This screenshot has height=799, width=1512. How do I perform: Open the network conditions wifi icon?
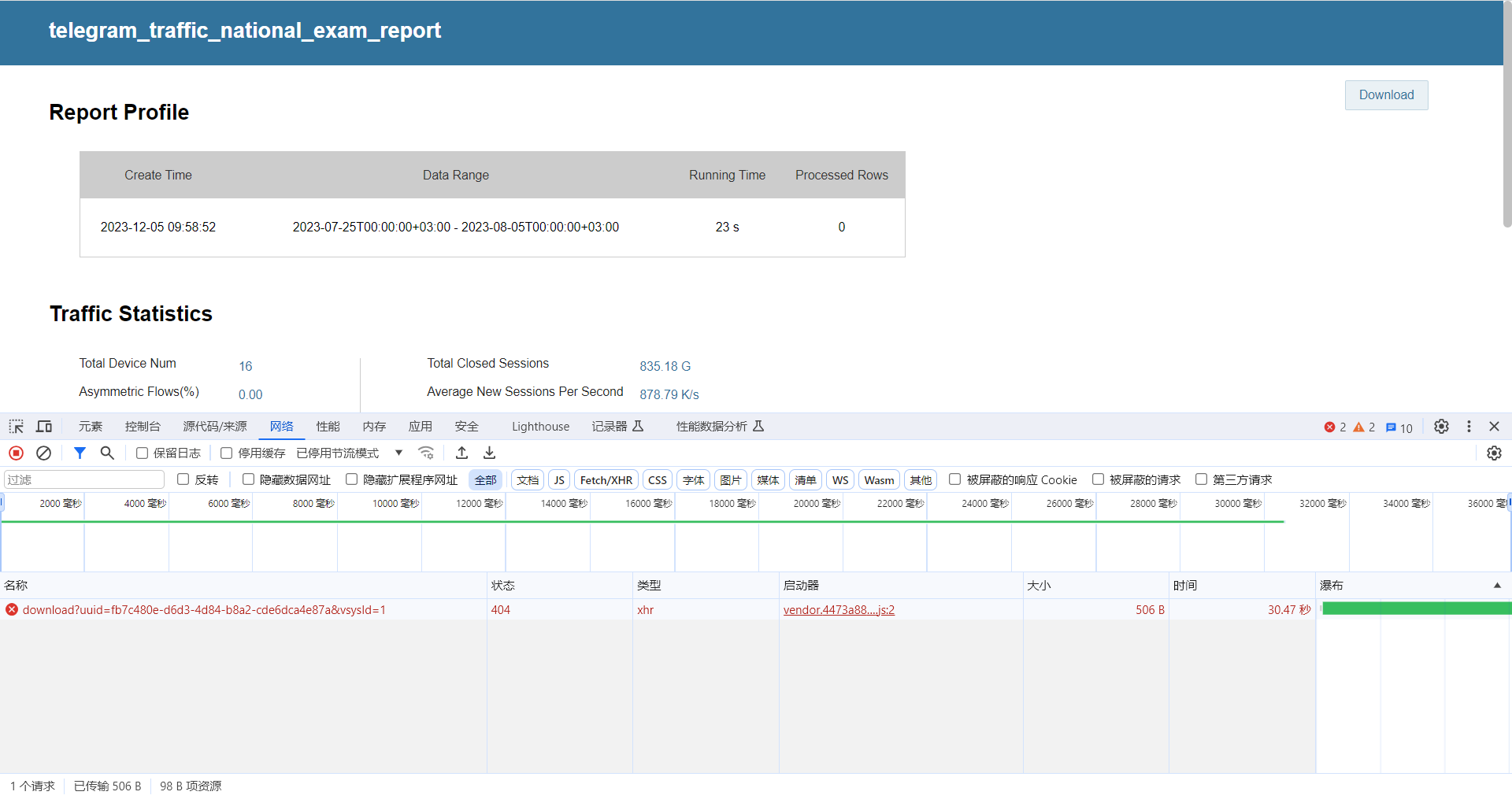click(426, 453)
